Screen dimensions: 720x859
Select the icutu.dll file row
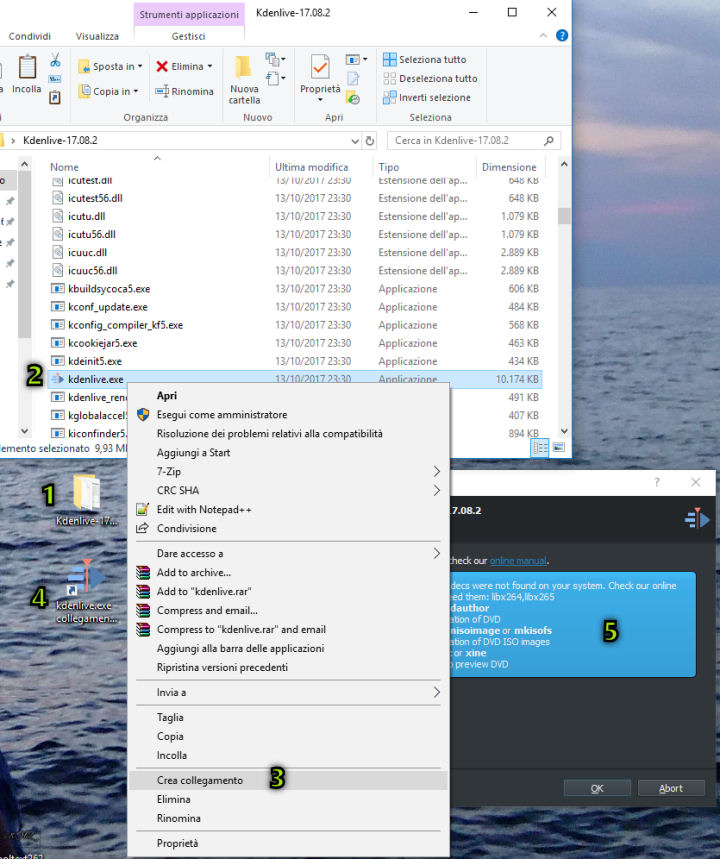click(x=295, y=216)
